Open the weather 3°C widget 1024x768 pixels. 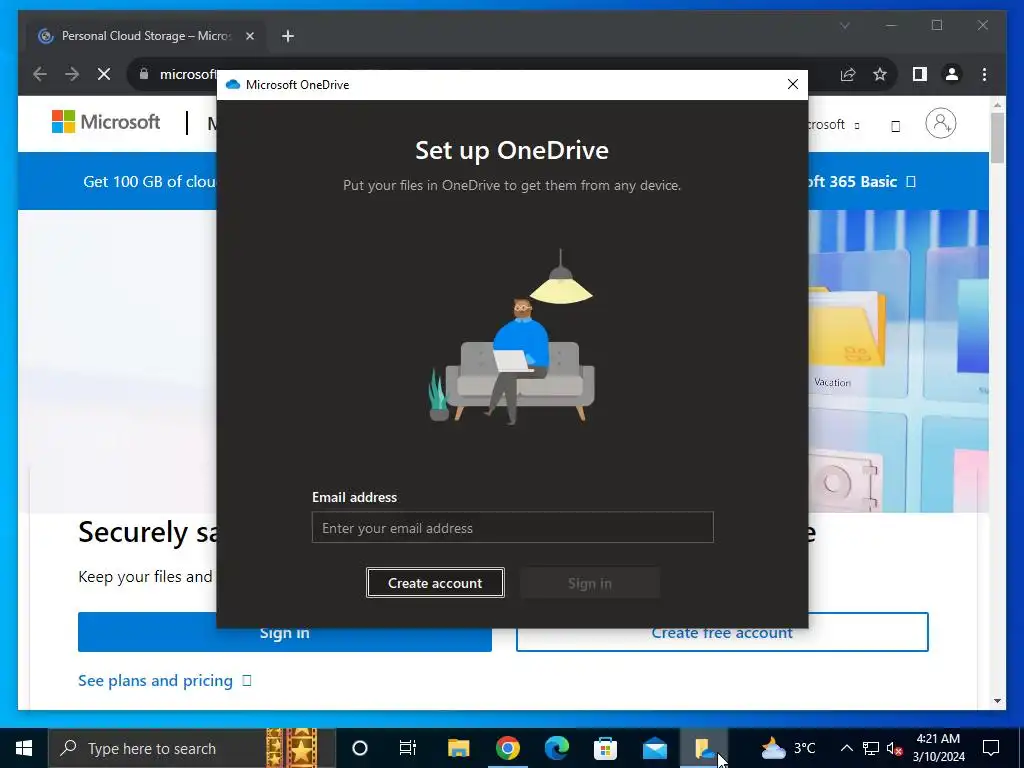[788, 748]
